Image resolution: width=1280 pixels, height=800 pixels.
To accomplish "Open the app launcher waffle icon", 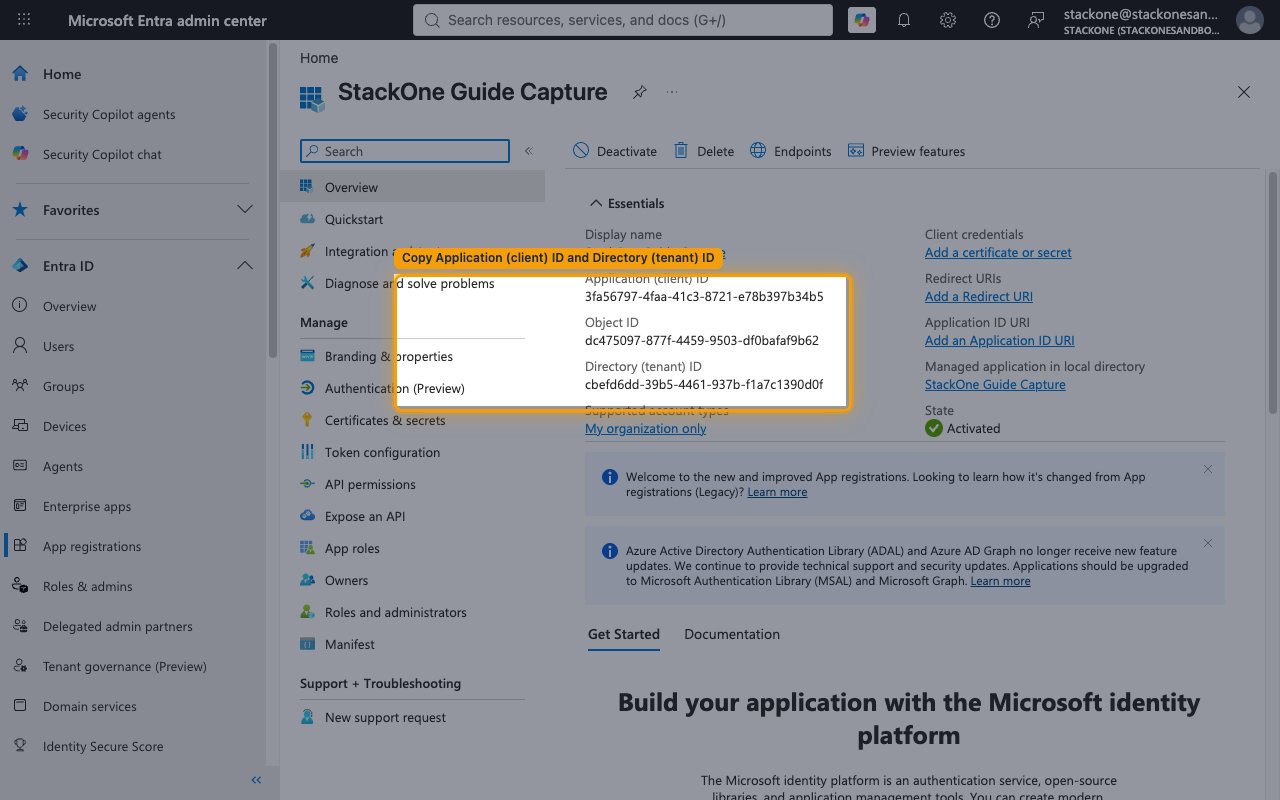I will pyautogui.click(x=24, y=20).
